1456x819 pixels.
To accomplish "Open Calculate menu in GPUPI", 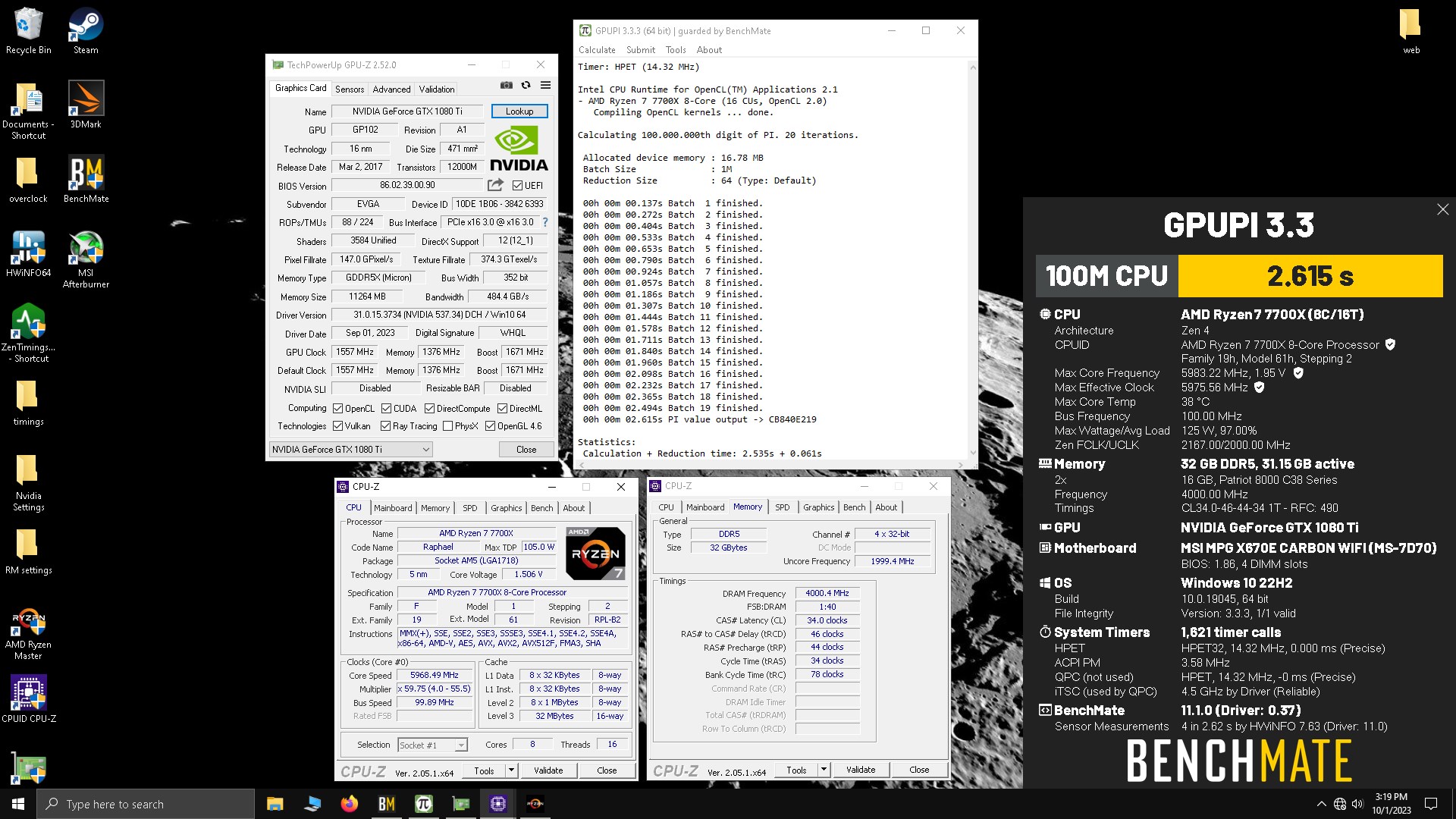I will click(597, 50).
